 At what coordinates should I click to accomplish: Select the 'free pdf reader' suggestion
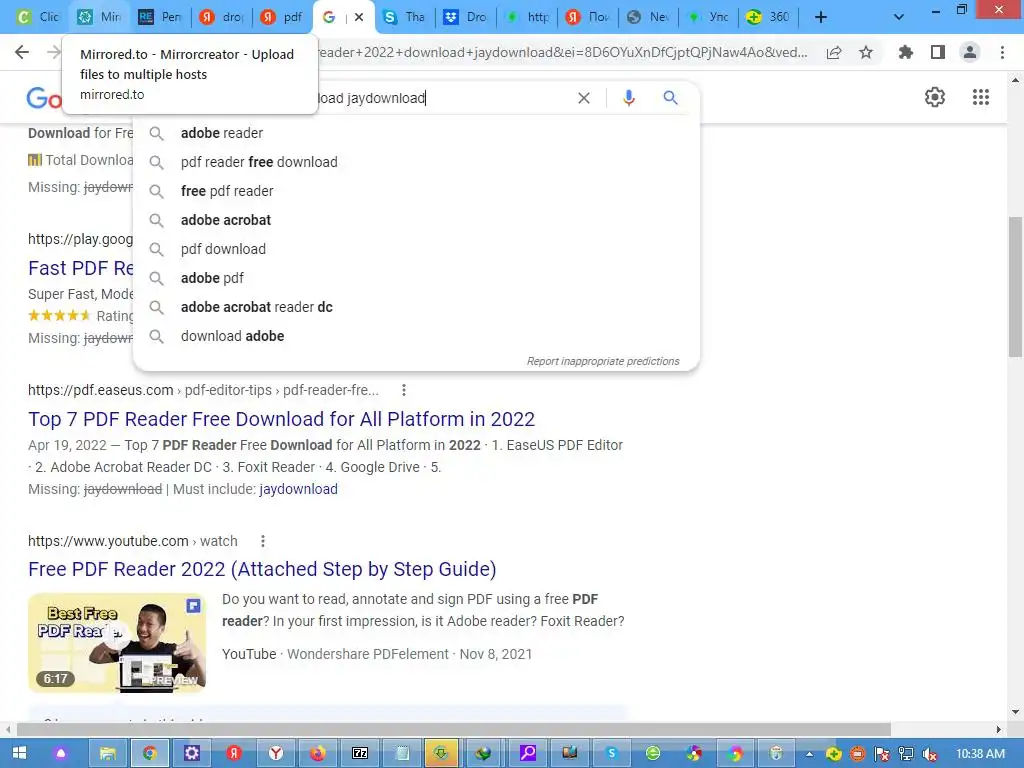(416, 191)
